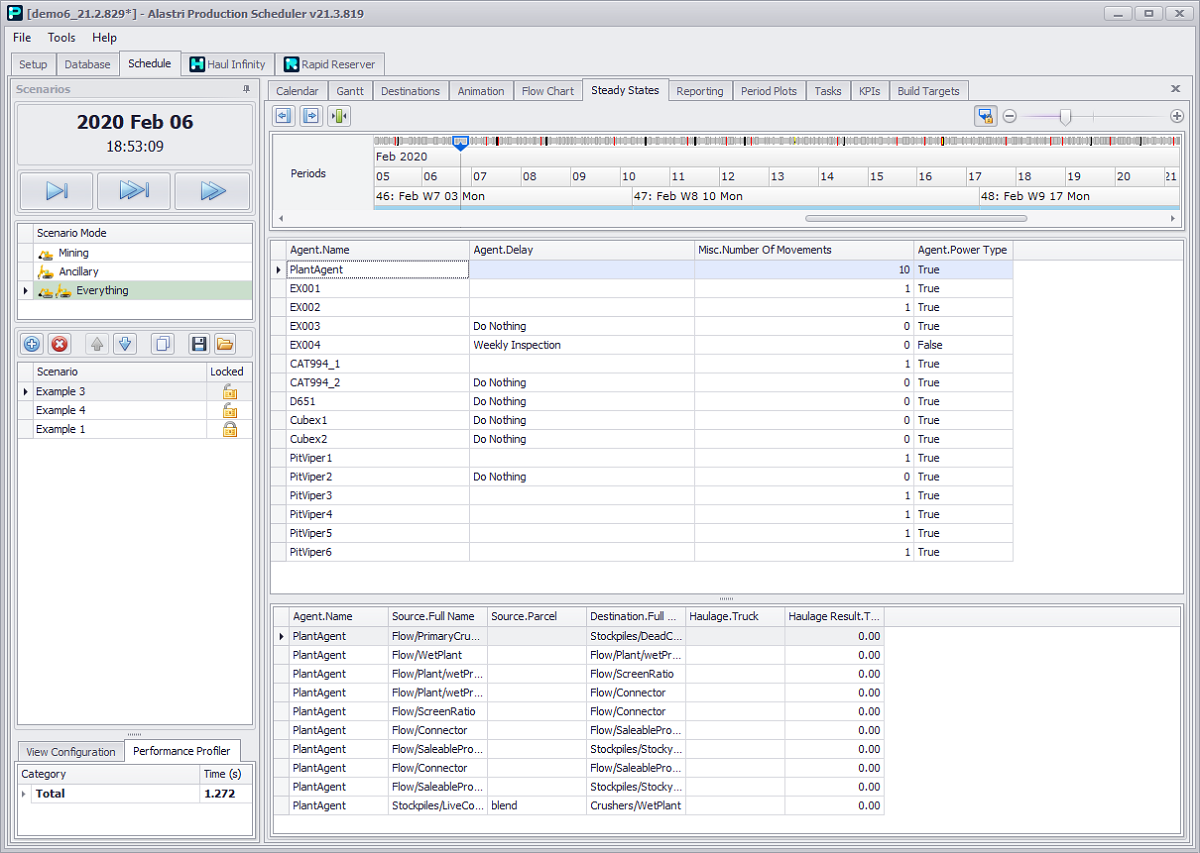Screen dimensions: 1200x853
Task: Select the Mining scenario mode
Action: point(73,253)
